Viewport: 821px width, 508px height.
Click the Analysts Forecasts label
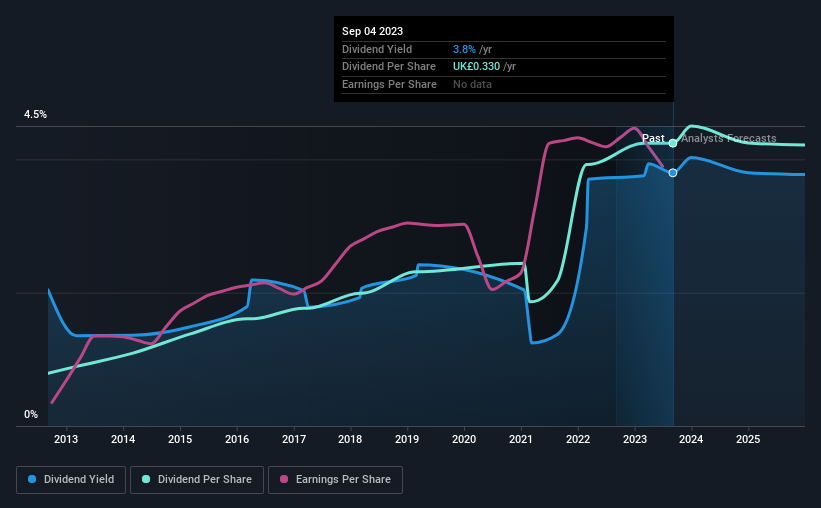728,138
